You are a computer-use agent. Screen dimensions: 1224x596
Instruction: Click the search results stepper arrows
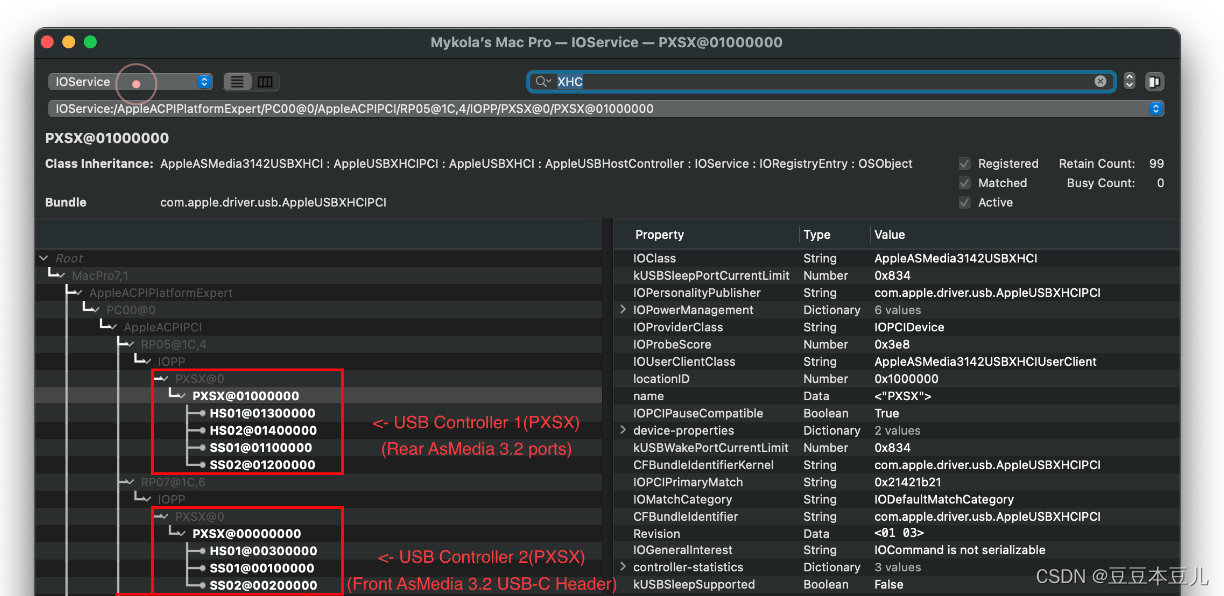click(x=1130, y=82)
